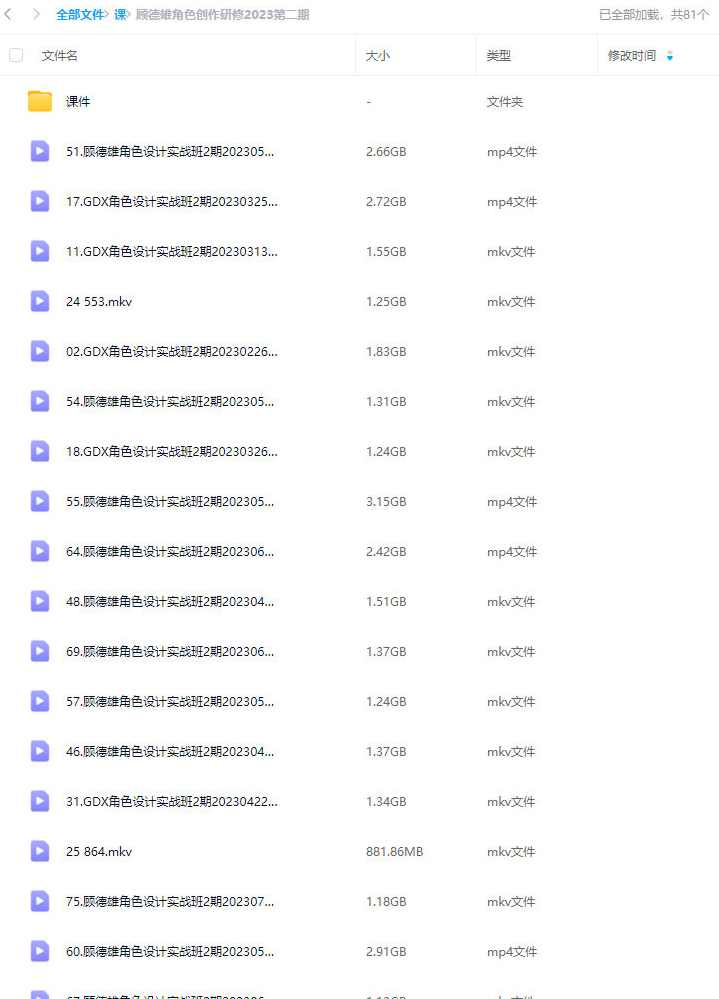Open file 11.GDX角色设计实战班2期20230313

[x=171, y=252]
